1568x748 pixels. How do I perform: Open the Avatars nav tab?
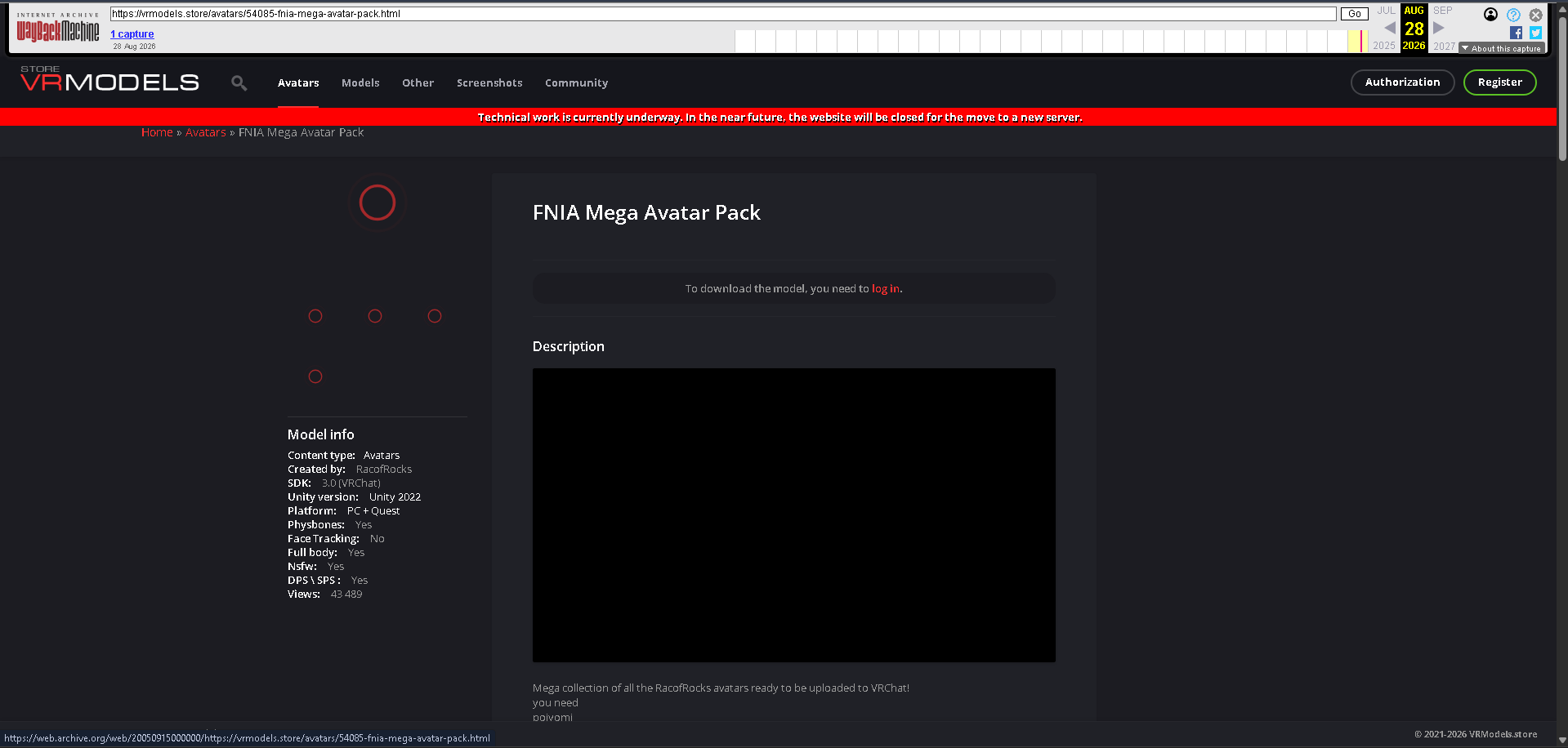(x=298, y=83)
